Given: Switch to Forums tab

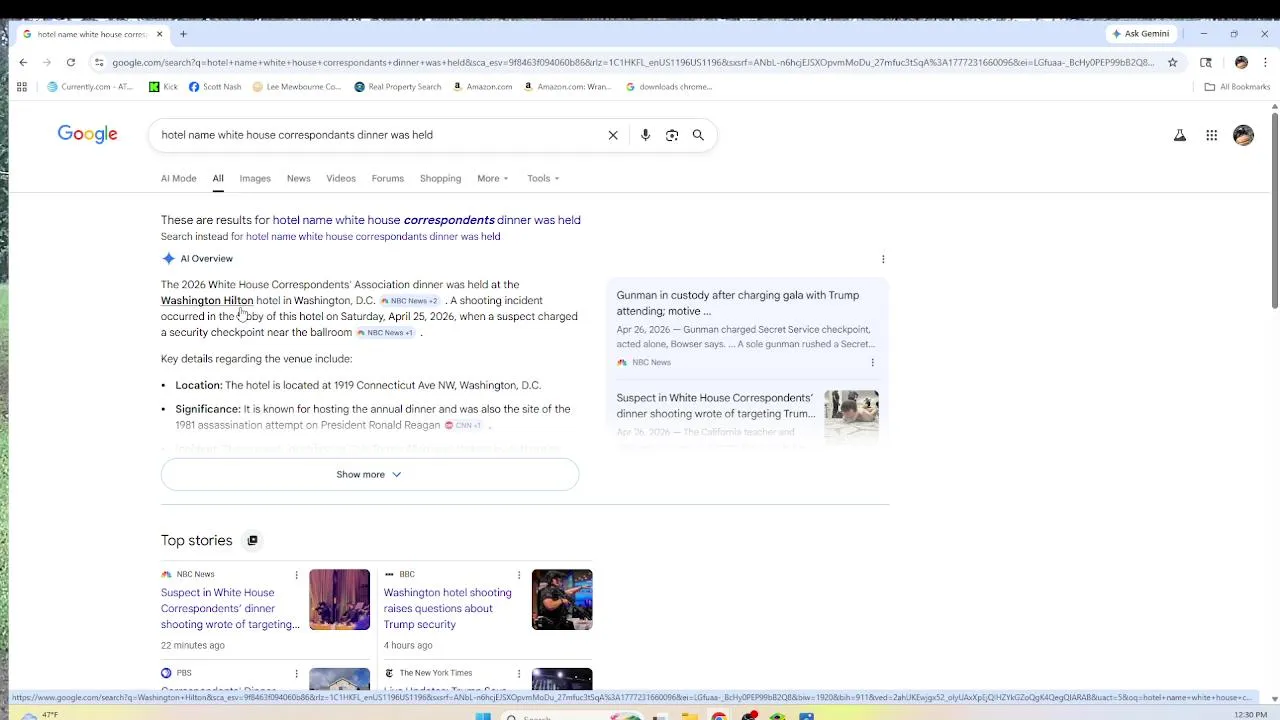Looking at the screenshot, I should coord(388,179).
